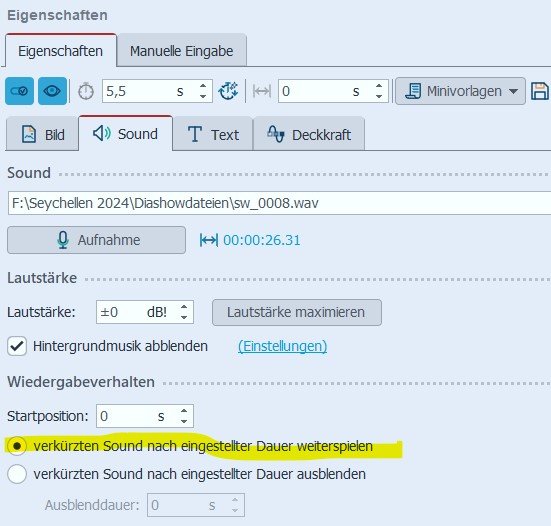Click the clock with arrows adjust-duration icon

(228, 91)
